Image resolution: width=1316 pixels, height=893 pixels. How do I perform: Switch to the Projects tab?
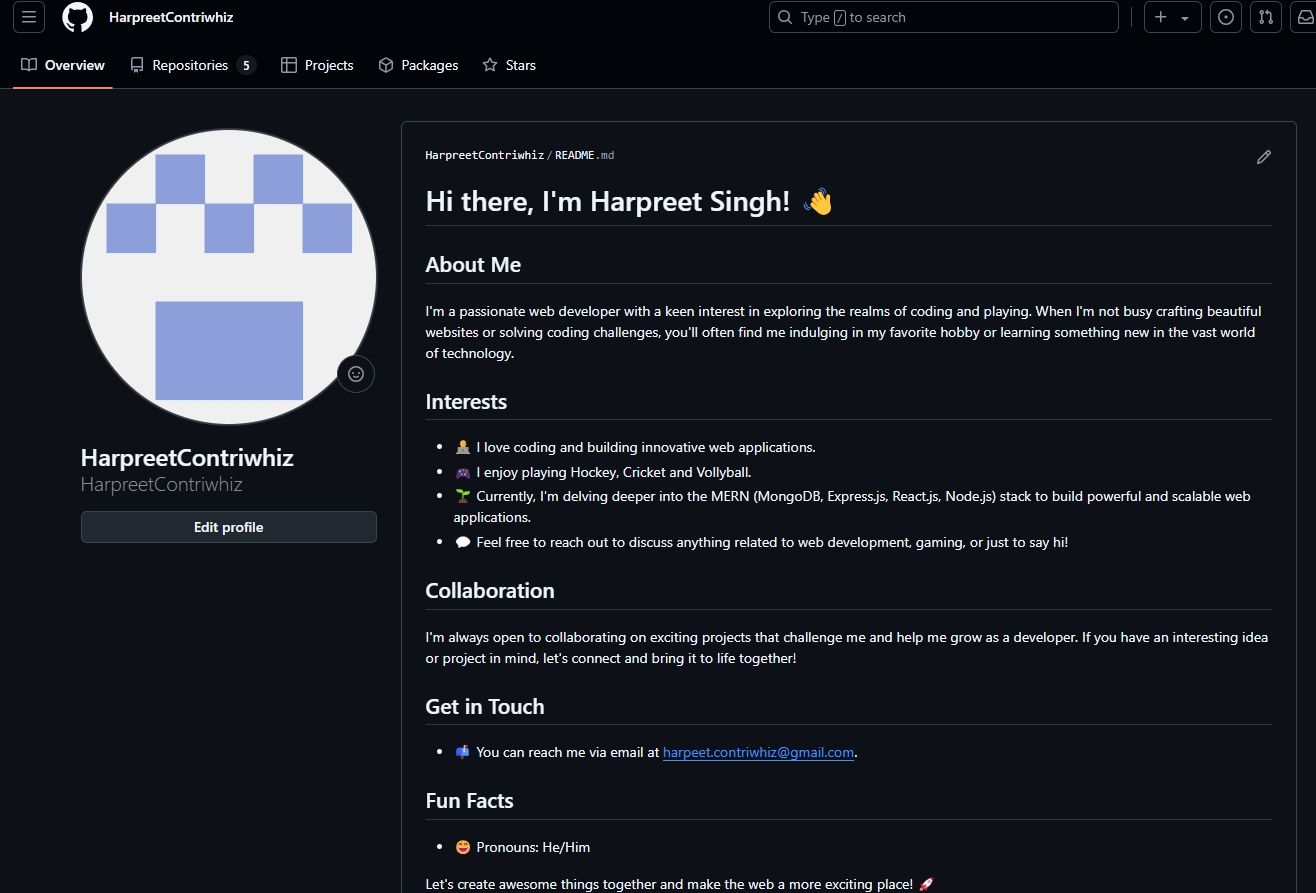317,65
